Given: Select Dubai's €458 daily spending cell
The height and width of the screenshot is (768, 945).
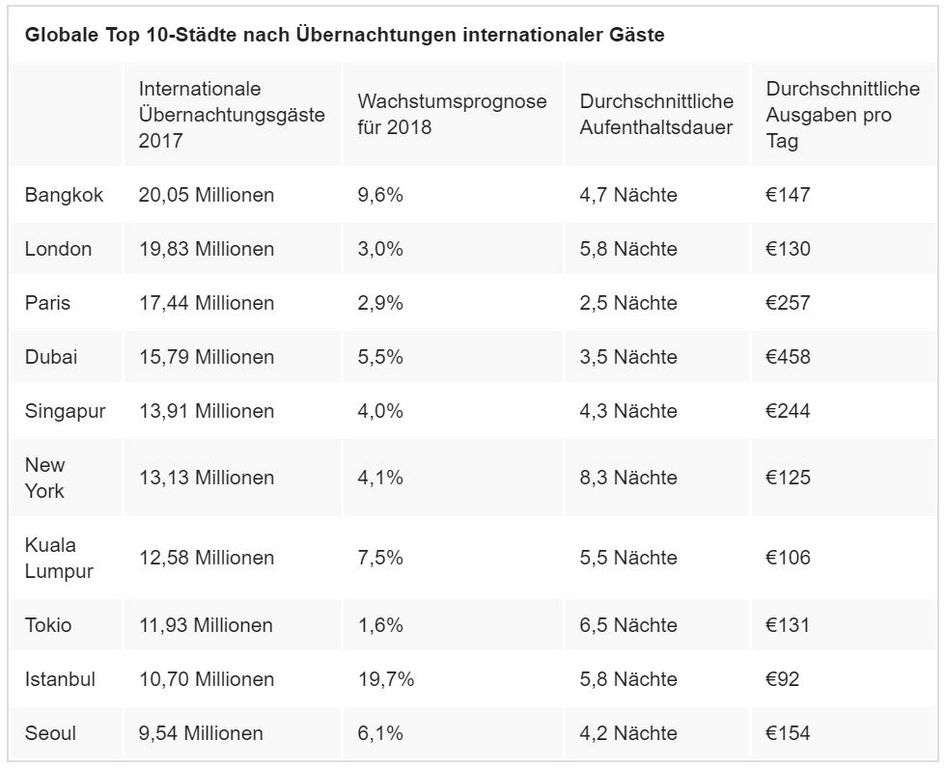Looking at the screenshot, I should click(x=788, y=357).
